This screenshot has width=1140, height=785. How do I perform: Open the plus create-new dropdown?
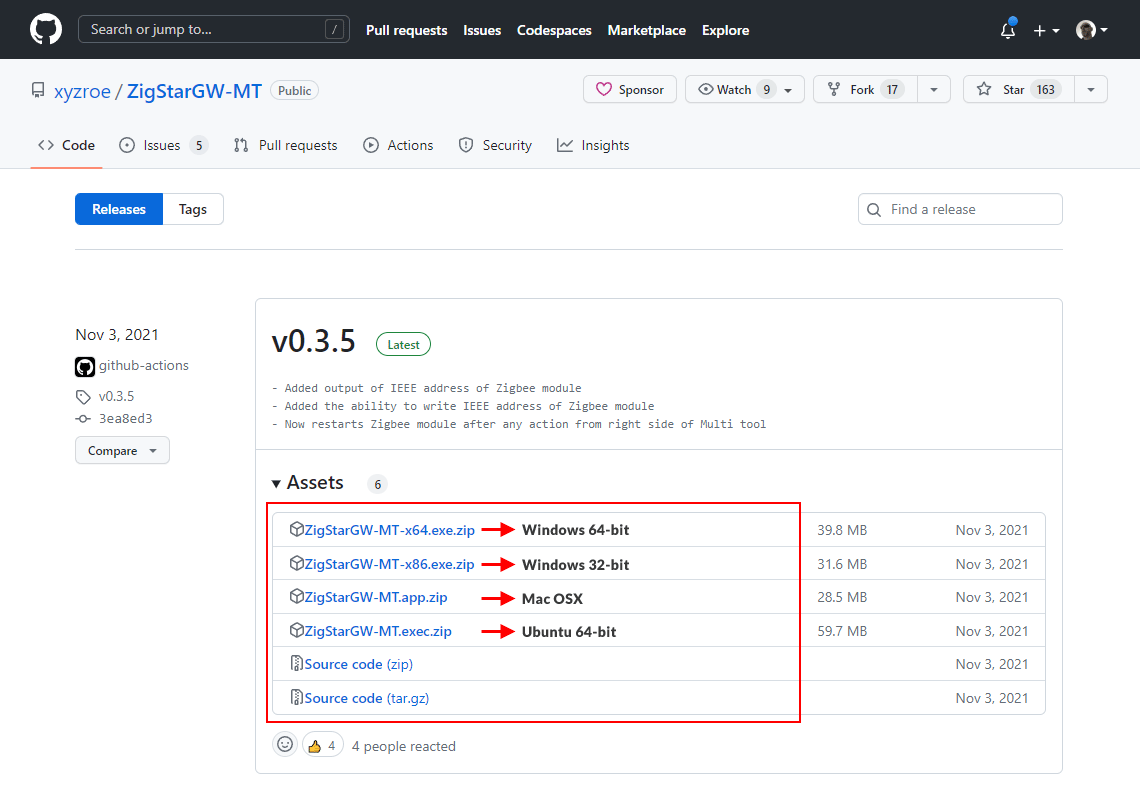pyautogui.click(x=1046, y=30)
